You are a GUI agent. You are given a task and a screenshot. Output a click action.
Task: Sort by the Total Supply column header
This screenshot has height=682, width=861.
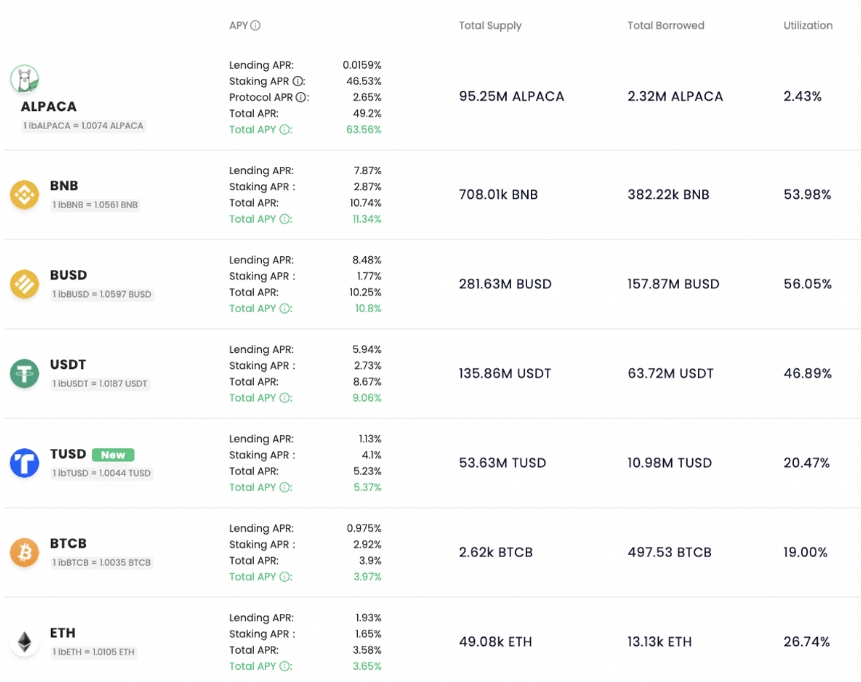[490, 26]
